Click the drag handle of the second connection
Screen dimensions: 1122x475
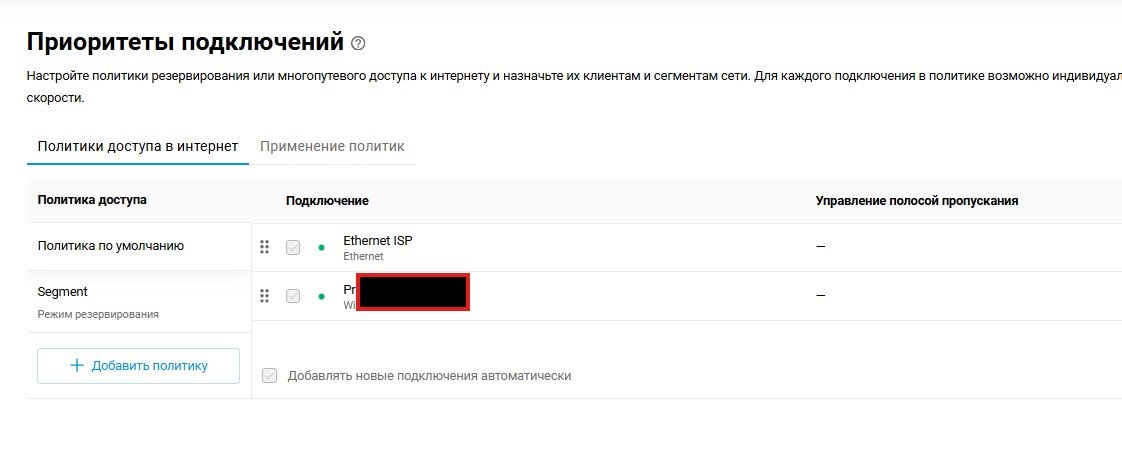tap(264, 295)
